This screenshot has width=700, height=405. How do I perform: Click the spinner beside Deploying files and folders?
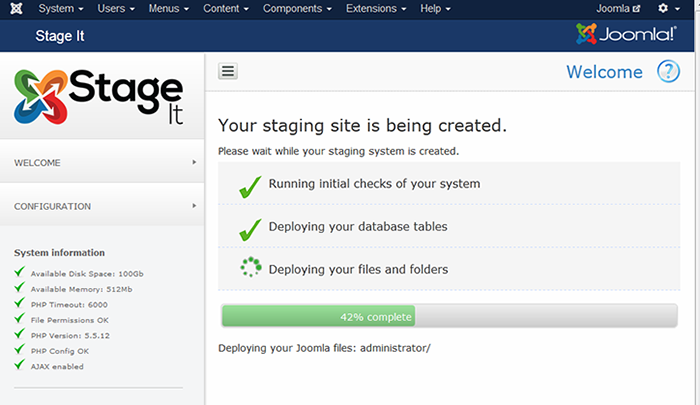pyautogui.click(x=251, y=267)
